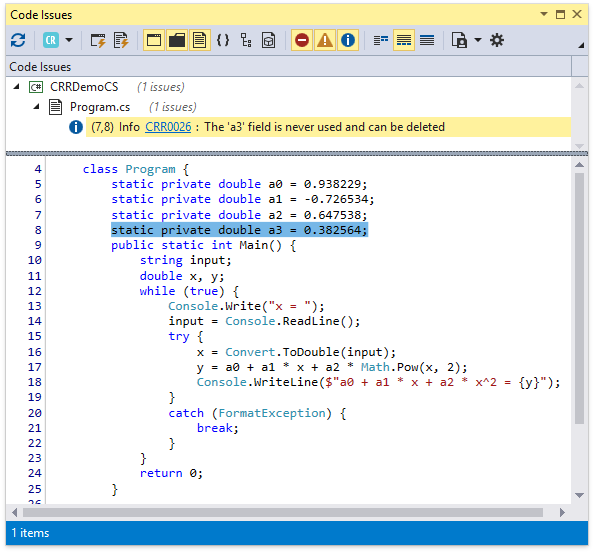This screenshot has width=594, height=553.
Task: Click the '1 items' status bar text
Action: coord(30,533)
